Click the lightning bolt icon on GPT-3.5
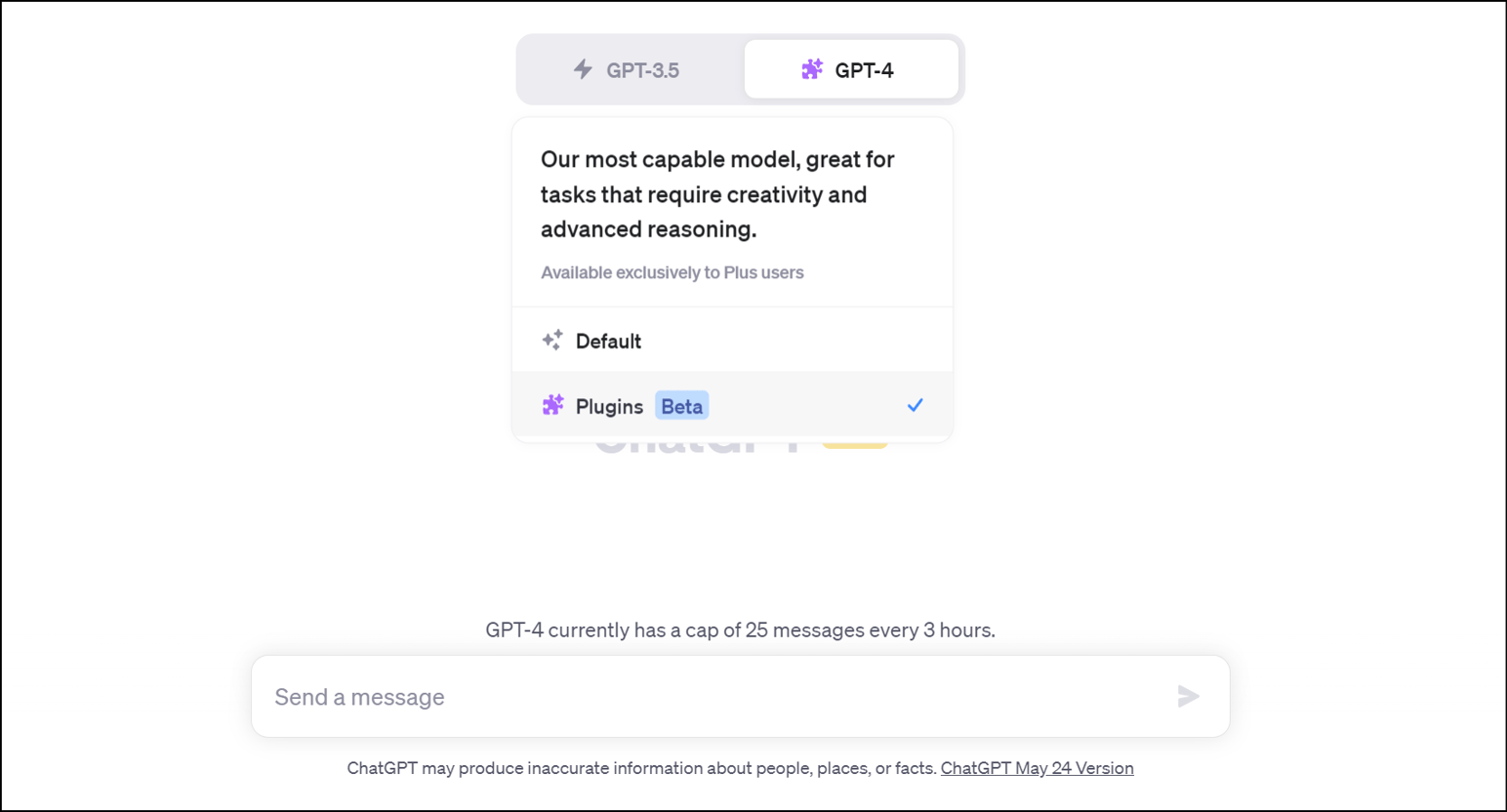The width and height of the screenshot is (1507, 812). click(x=583, y=69)
